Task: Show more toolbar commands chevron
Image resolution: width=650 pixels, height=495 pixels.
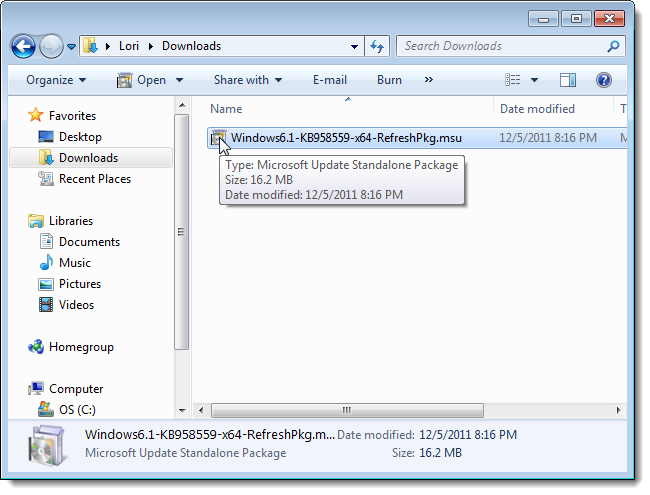Action: pos(429,80)
